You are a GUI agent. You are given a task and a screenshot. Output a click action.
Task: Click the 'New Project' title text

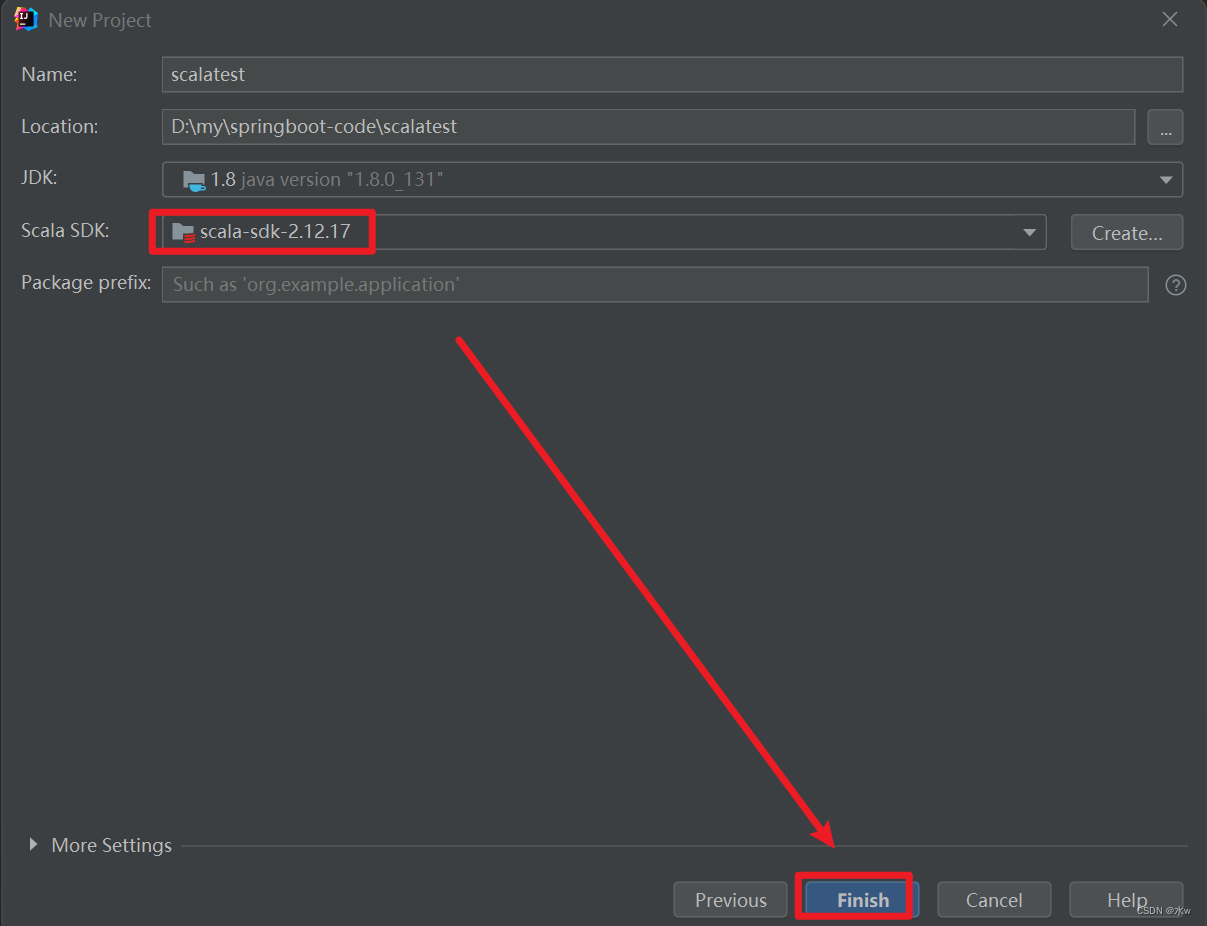[x=100, y=20]
